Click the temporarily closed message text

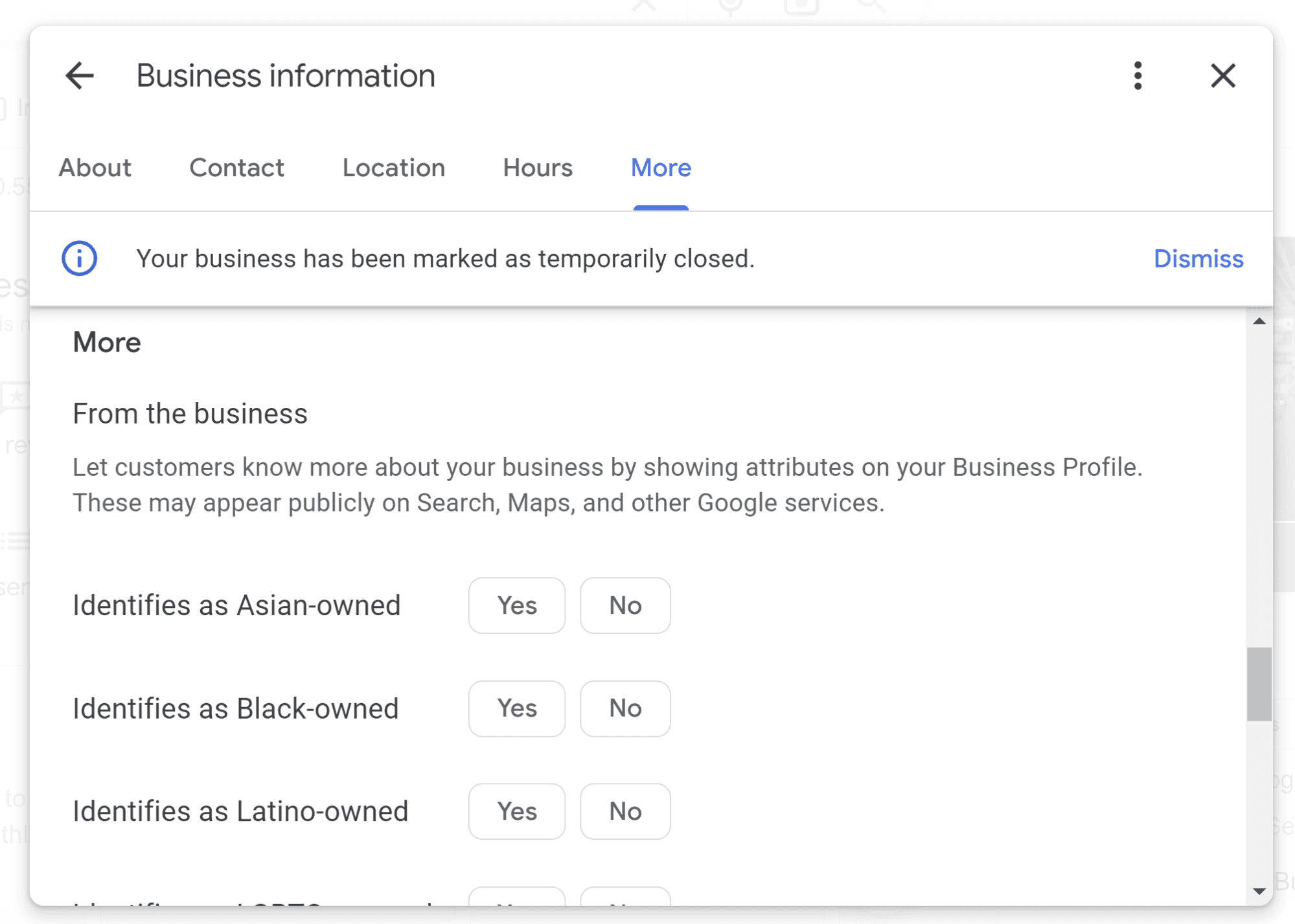click(x=445, y=258)
